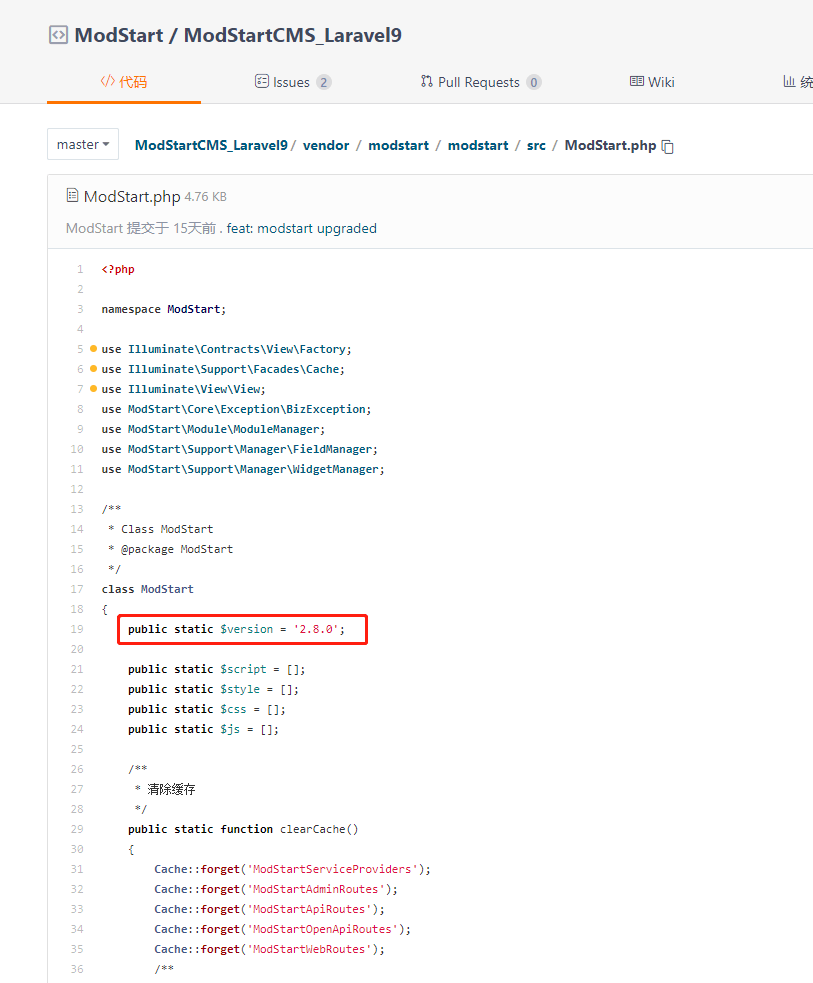
Task: Select line number 1 in the code
Action: tap(80, 269)
